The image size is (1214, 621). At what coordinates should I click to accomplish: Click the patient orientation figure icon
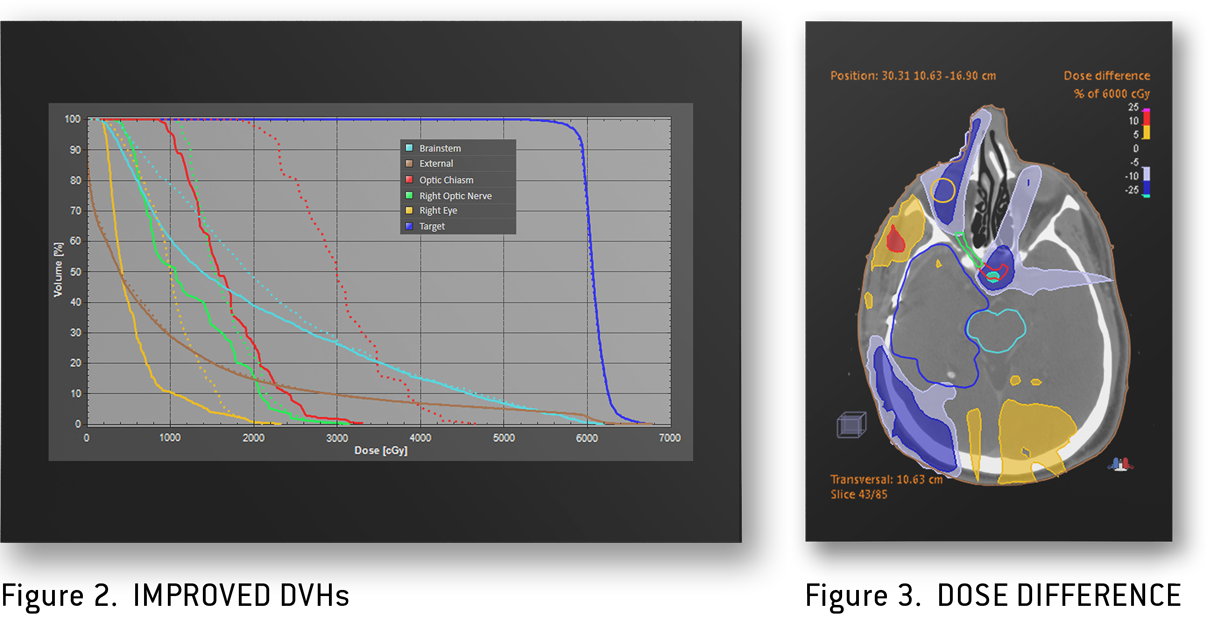[1120, 463]
